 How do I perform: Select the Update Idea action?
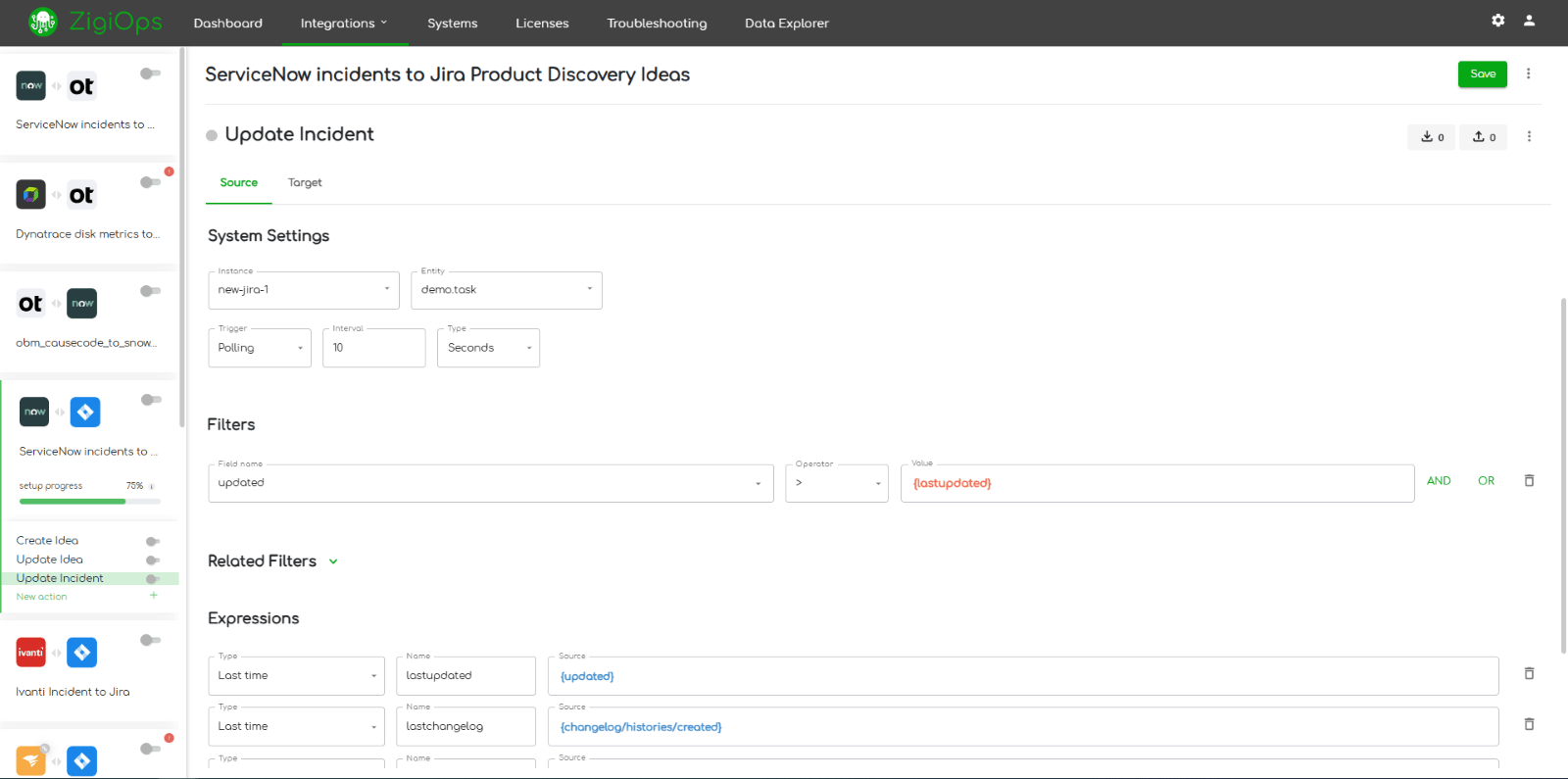tap(50, 560)
